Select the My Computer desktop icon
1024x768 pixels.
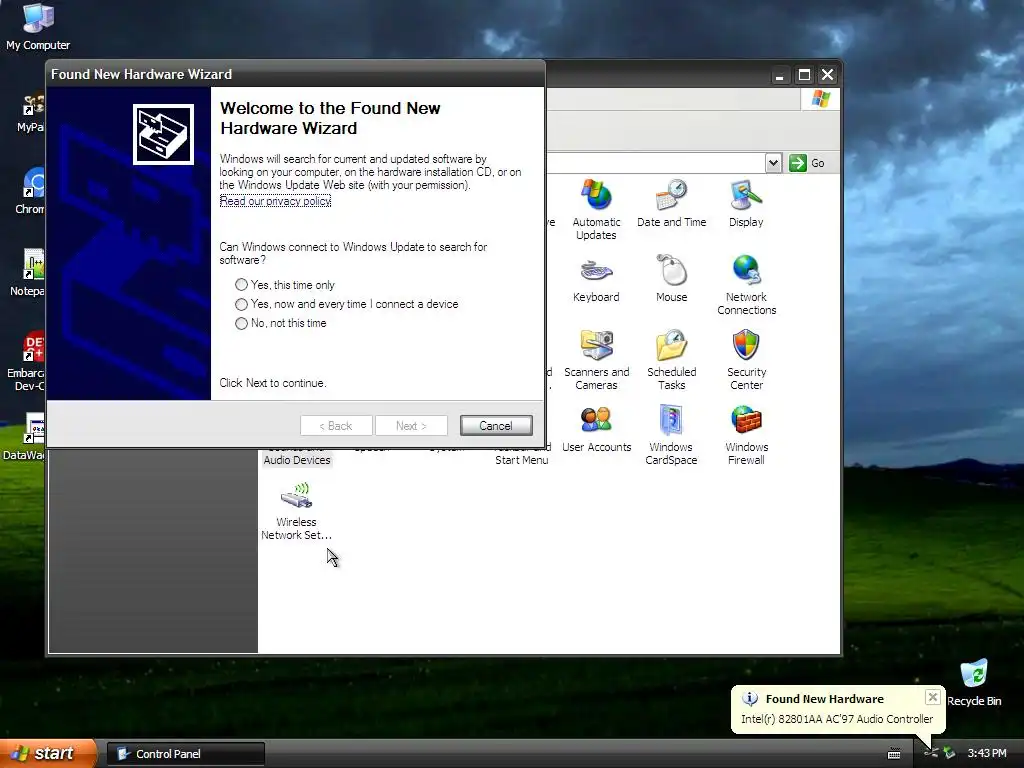coord(38,27)
